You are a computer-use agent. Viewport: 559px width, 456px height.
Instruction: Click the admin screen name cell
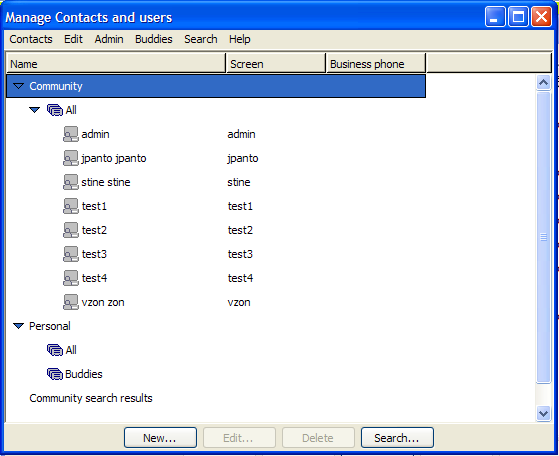[x=241, y=134]
